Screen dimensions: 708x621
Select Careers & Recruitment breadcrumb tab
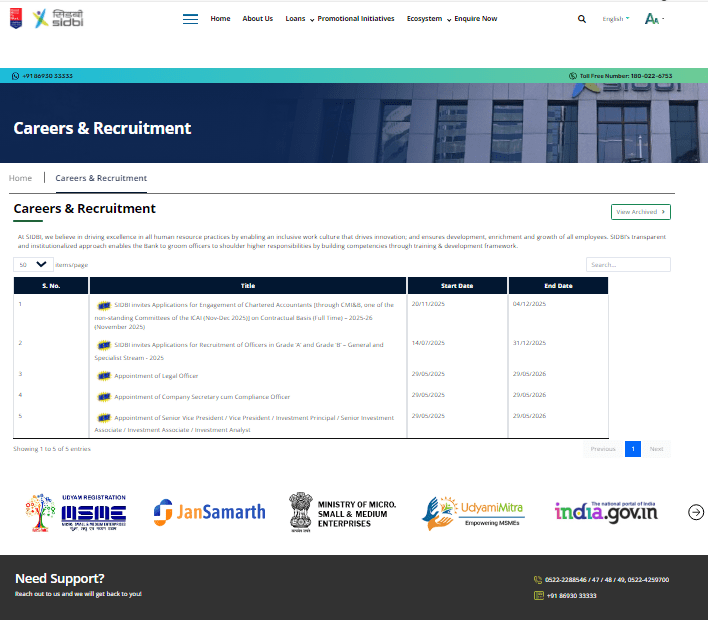coord(101,178)
